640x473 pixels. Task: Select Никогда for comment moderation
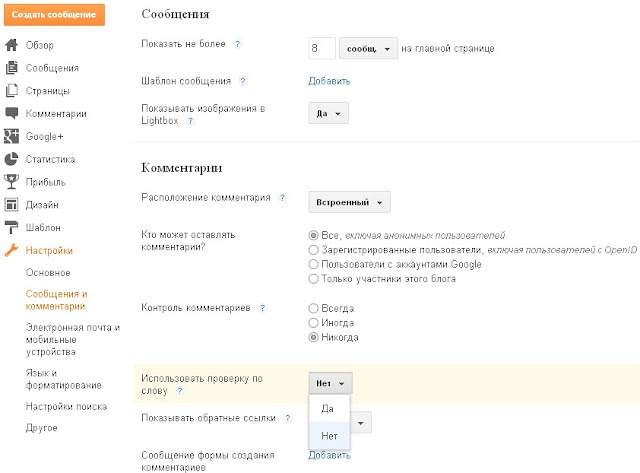pyautogui.click(x=313, y=338)
